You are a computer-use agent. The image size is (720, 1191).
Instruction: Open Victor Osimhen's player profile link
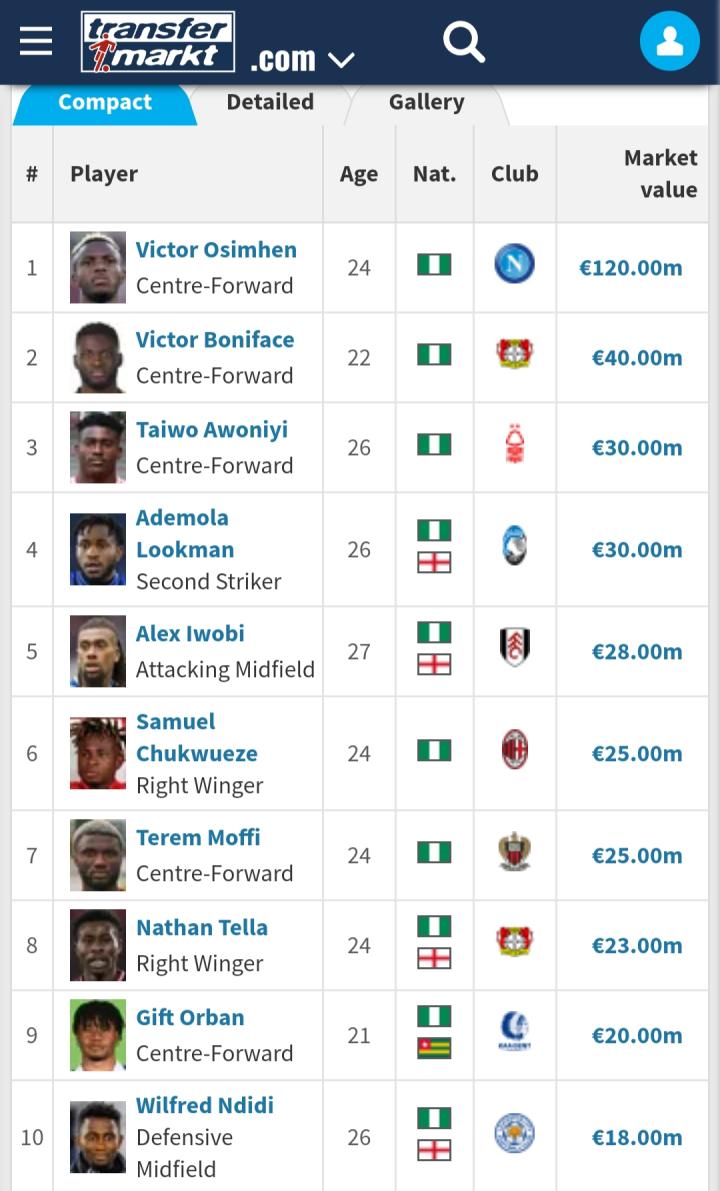click(x=216, y=250)
